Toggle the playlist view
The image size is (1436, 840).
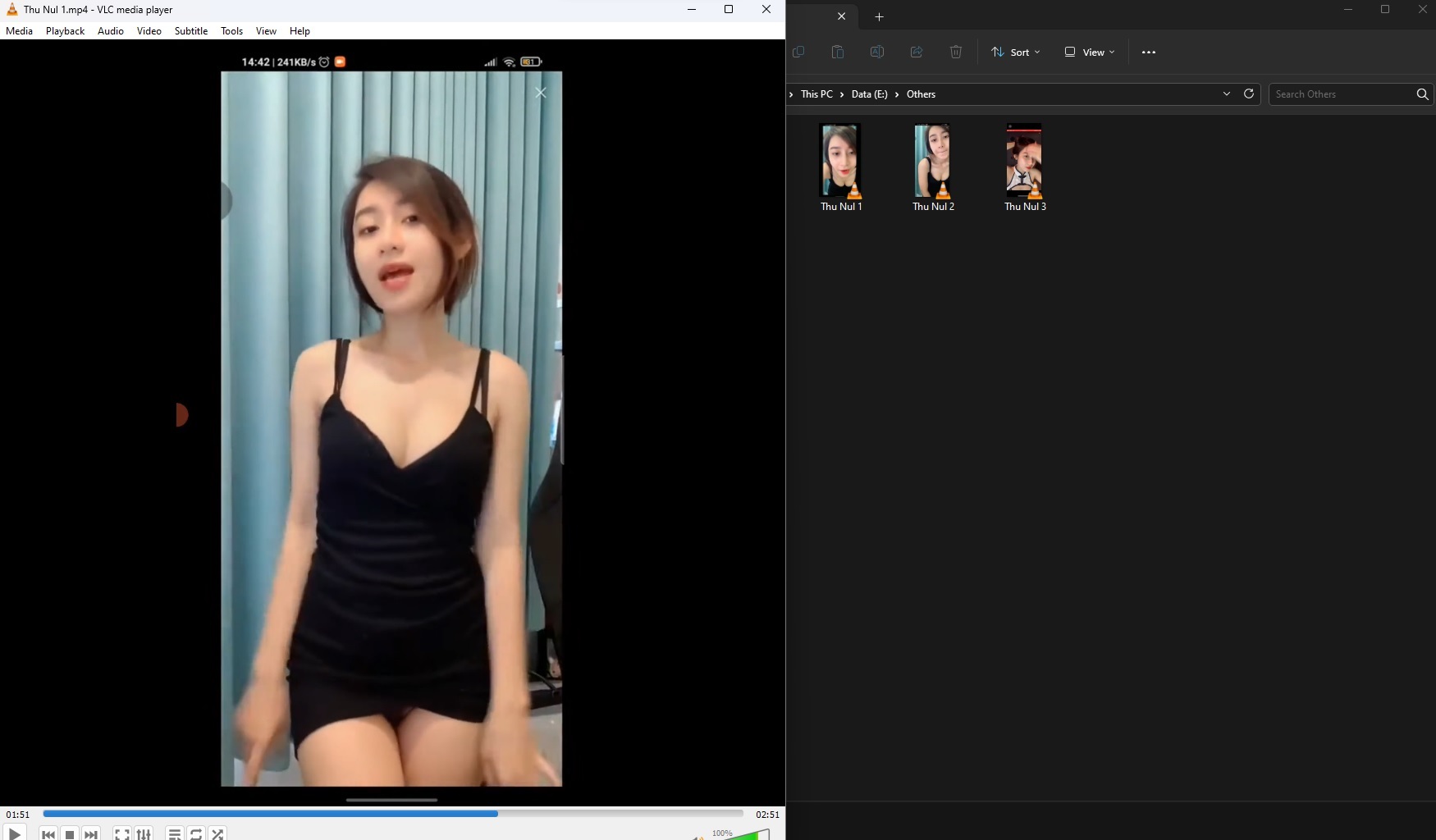click(174, 834)
